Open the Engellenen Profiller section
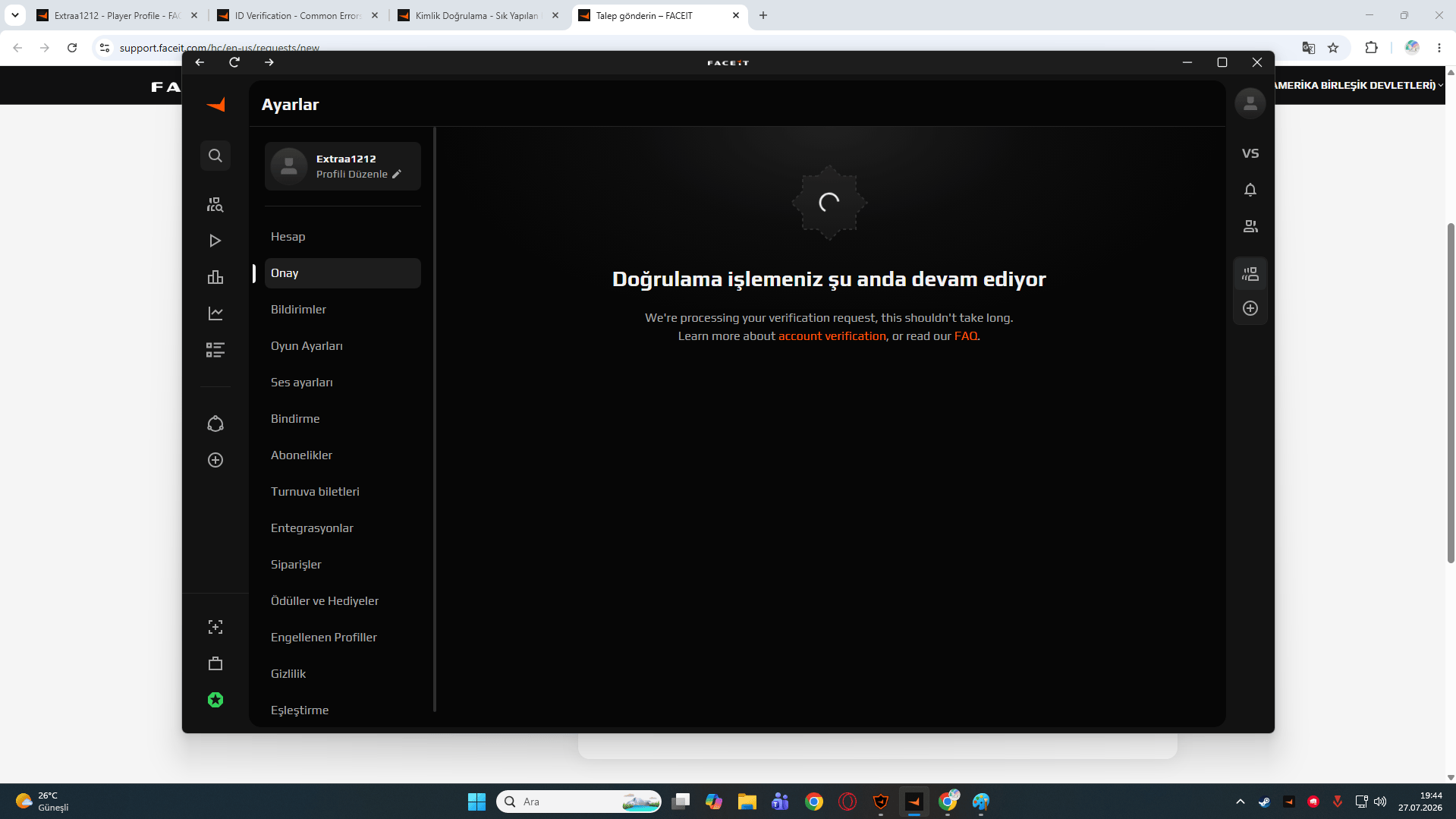 343,638
